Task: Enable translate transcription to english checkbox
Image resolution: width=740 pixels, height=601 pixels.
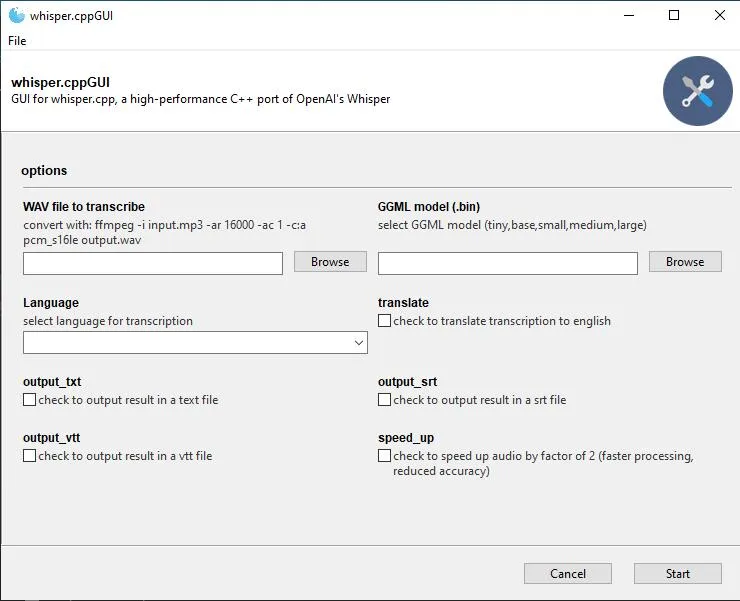Action: (x=384, y=321)
